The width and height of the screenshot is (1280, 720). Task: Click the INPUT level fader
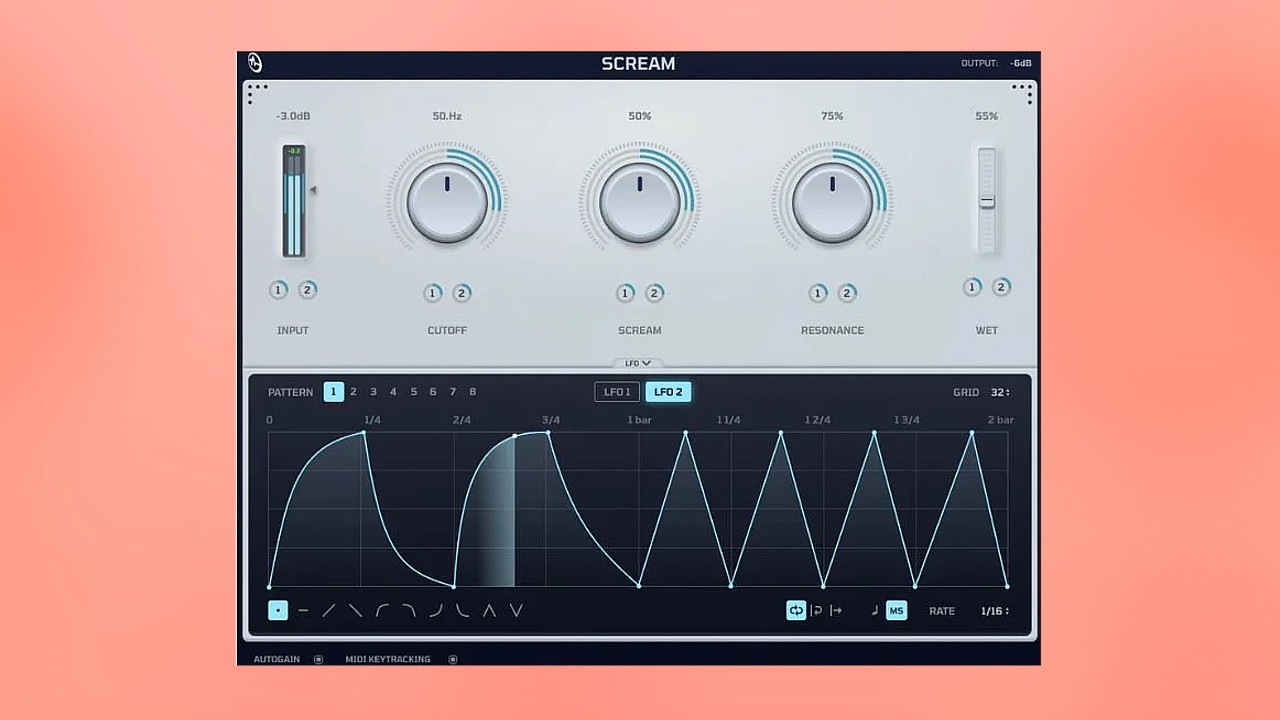(x=293, y=201)
